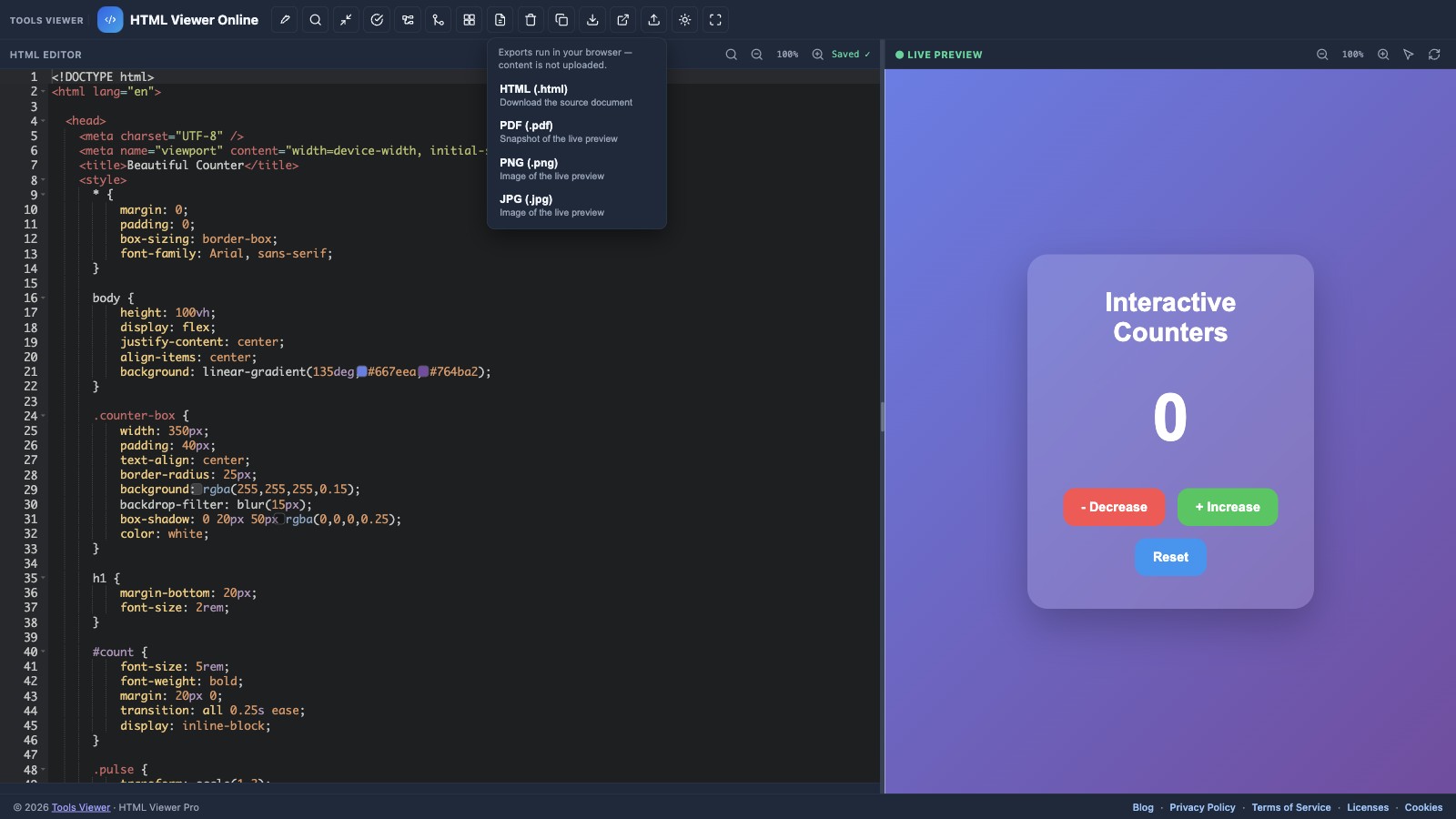Click the Interactive Counters heading
Screen dimensions: 1456x819
[x=1170, y=317]
